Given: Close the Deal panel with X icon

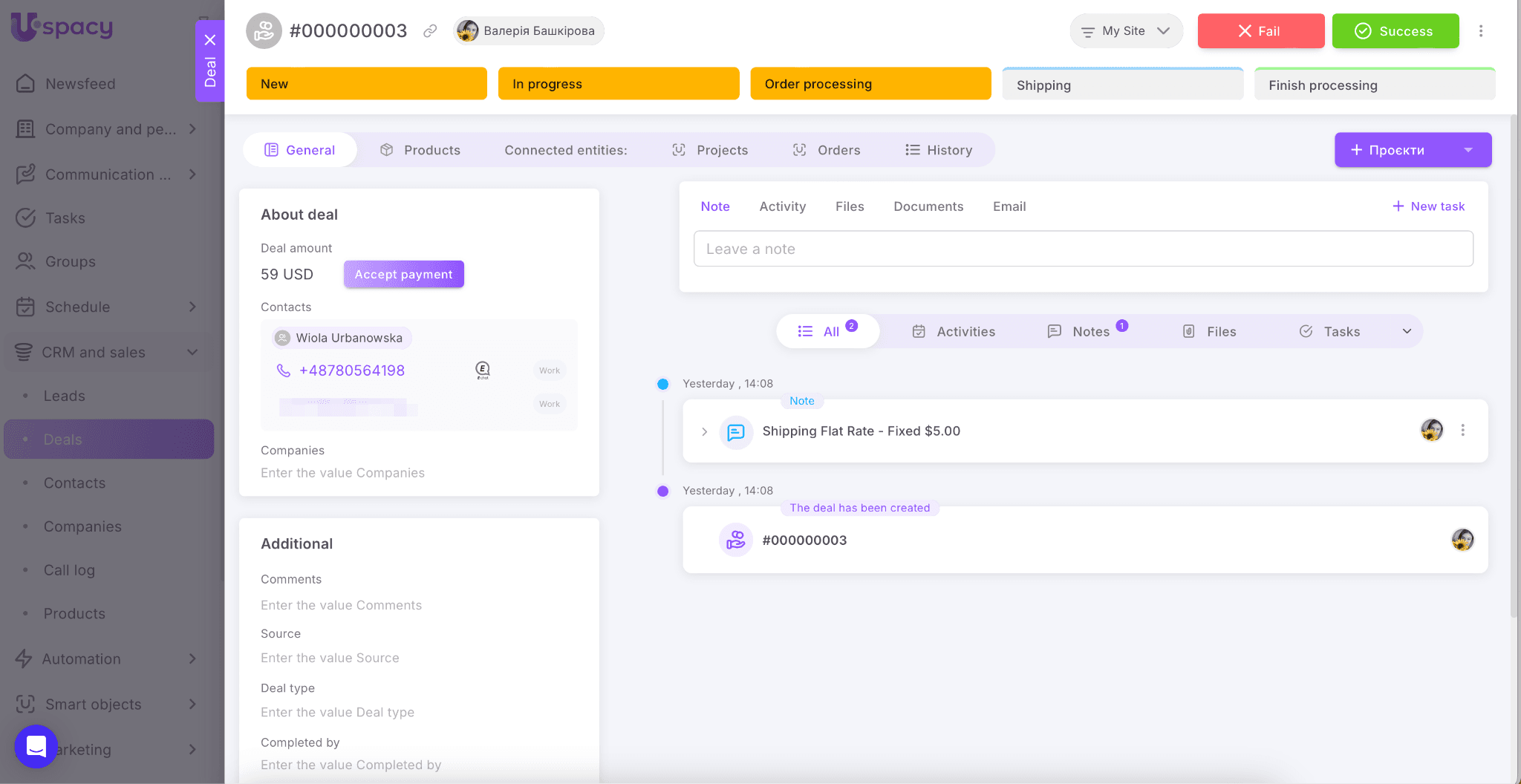Looking at the screenshot, I should click(210, 40).
